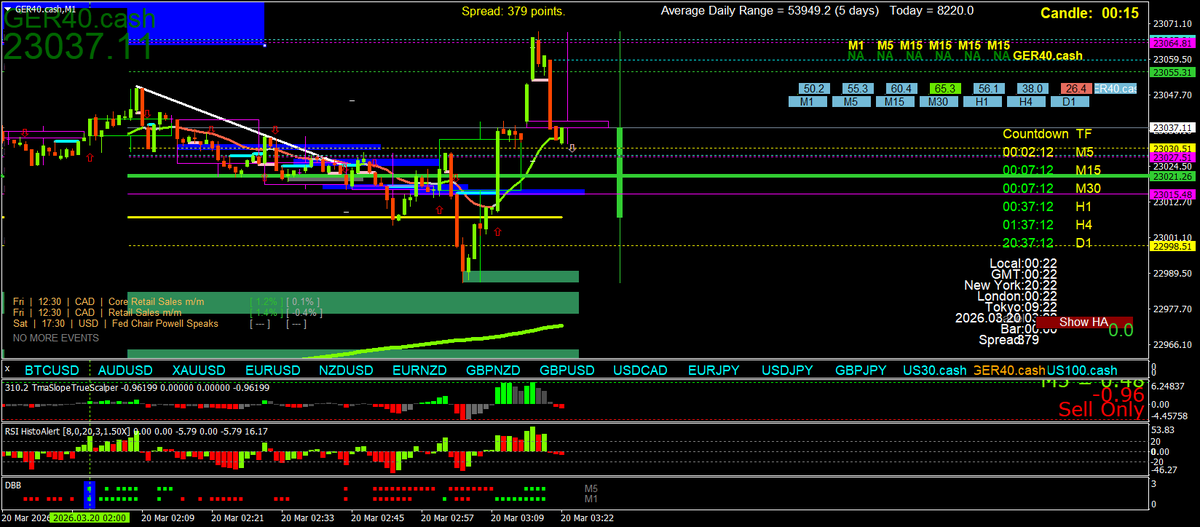Select the M15 timeframe button

point(895,102)
